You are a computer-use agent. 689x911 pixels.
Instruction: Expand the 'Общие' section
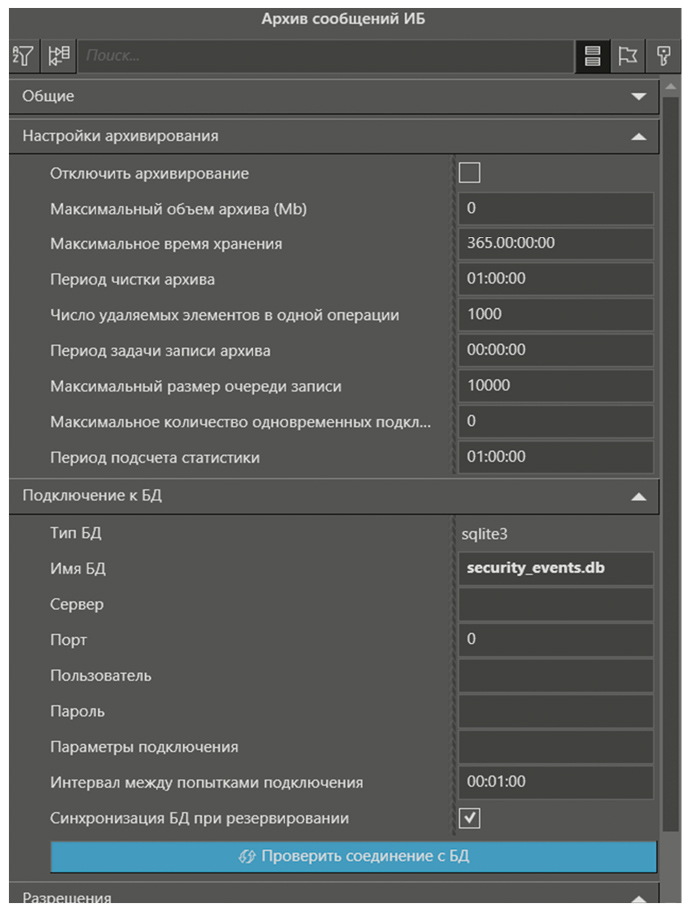click(639, 97)
